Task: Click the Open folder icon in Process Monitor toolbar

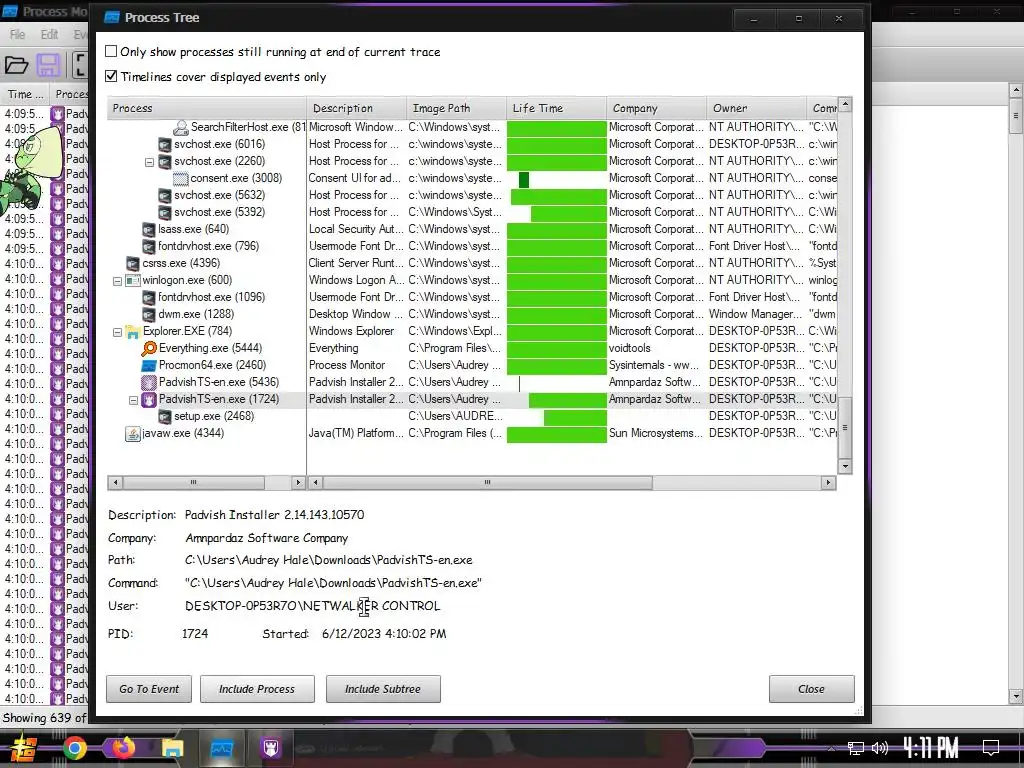Action: pos(16,65)
